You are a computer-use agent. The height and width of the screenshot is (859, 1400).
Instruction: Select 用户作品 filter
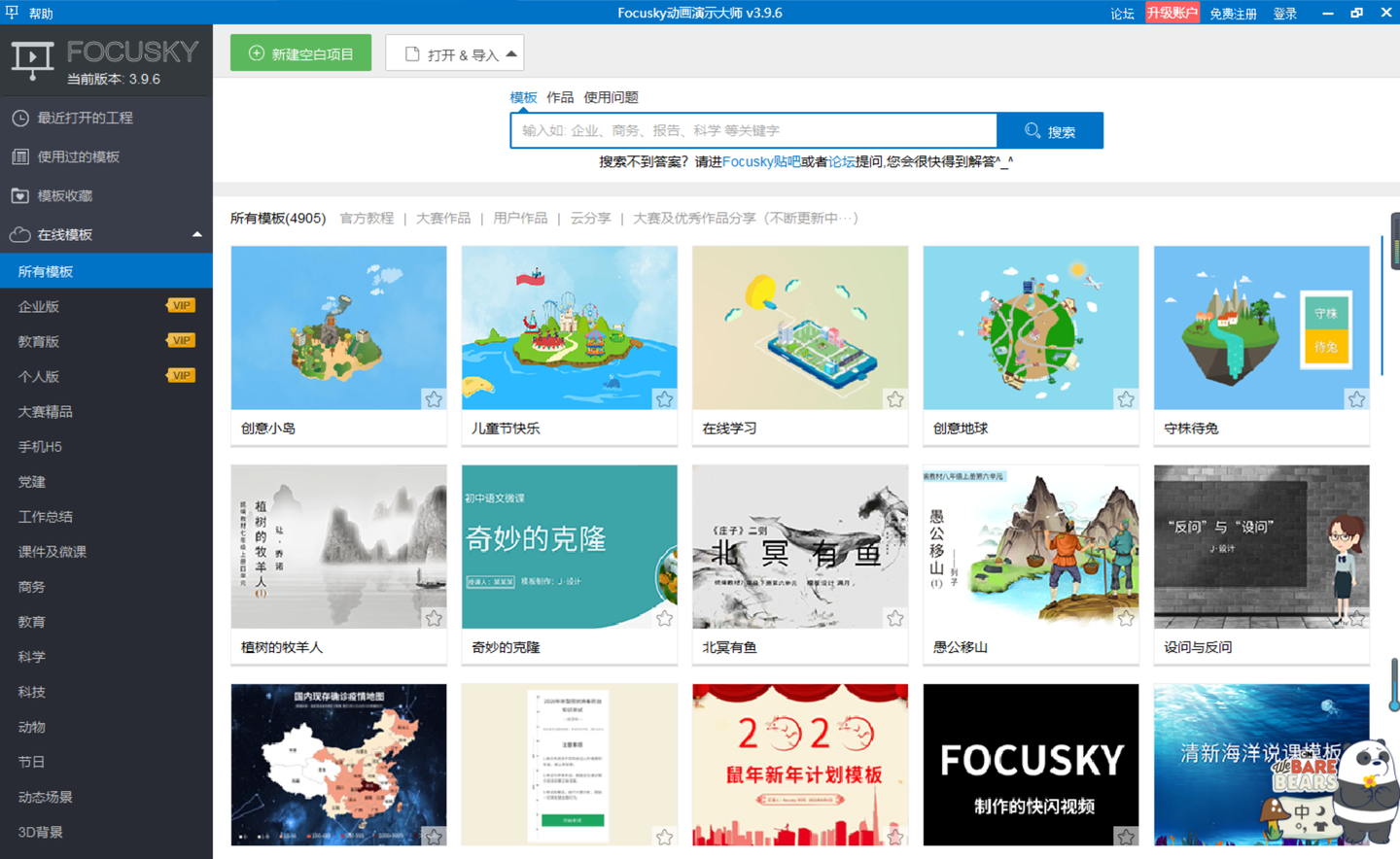(x=520, y=219)
